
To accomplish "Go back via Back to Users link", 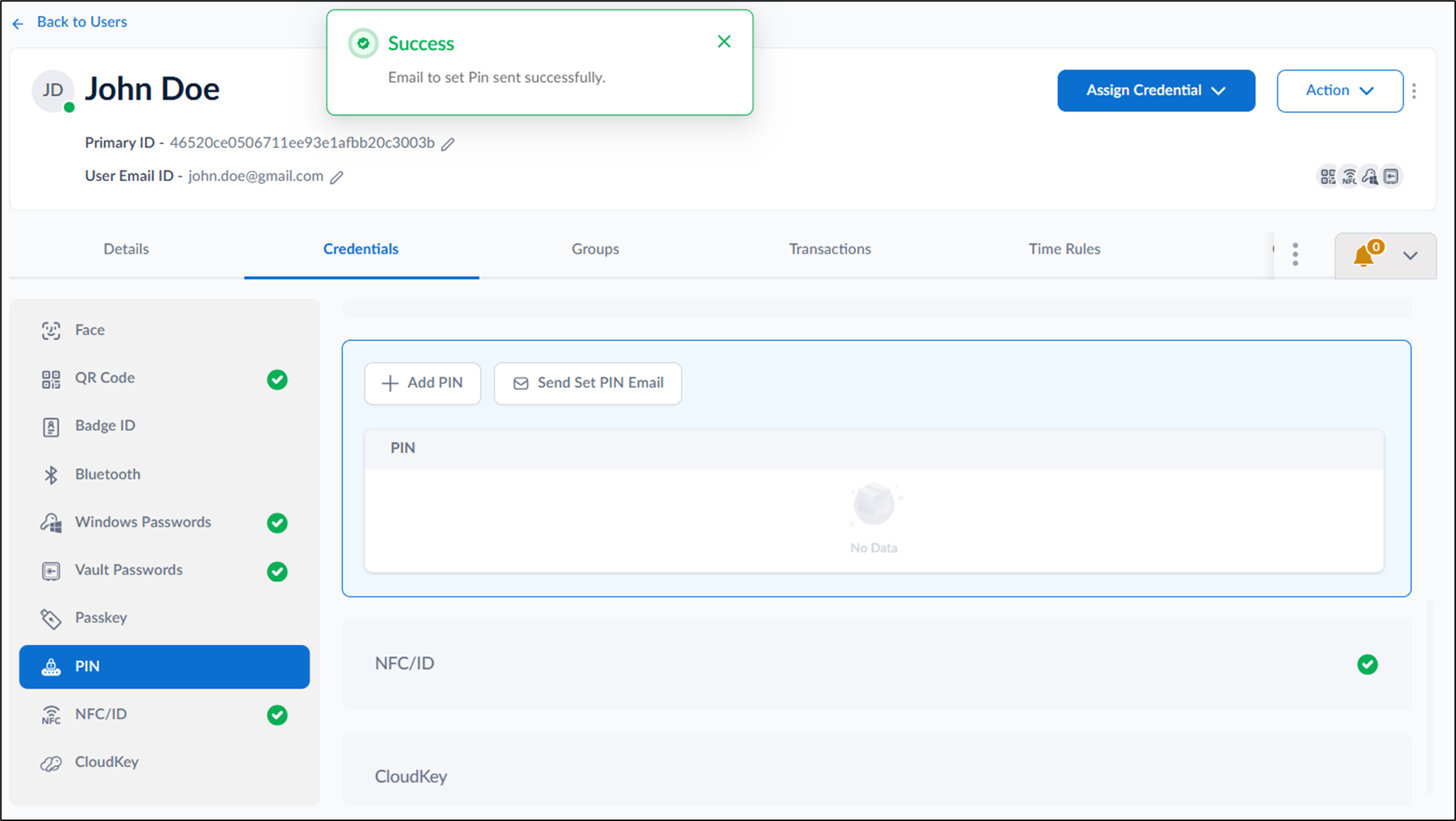I will pyautogui.click(x=81, y=22).
